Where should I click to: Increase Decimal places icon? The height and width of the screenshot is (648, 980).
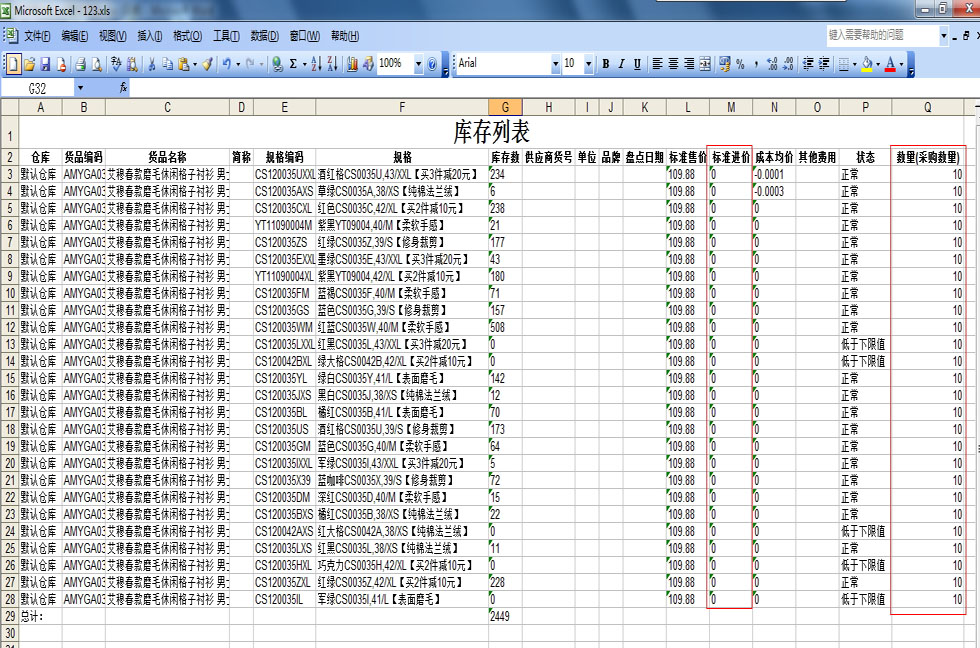[x=772, y=64]
